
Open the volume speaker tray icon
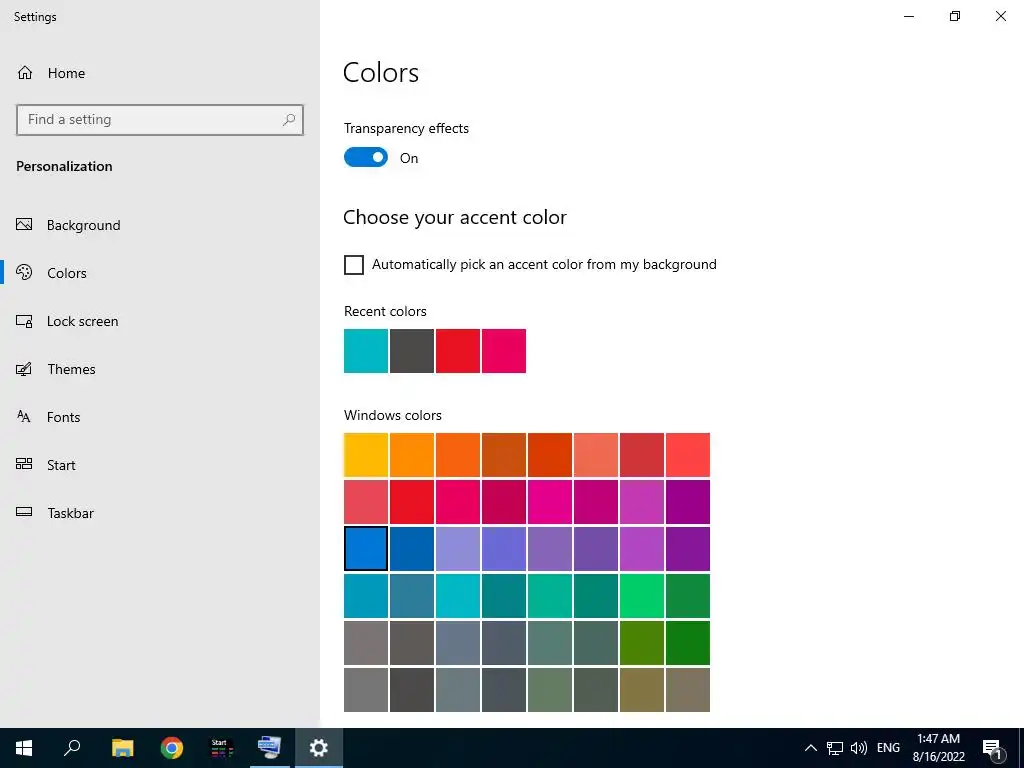[859, 748]
